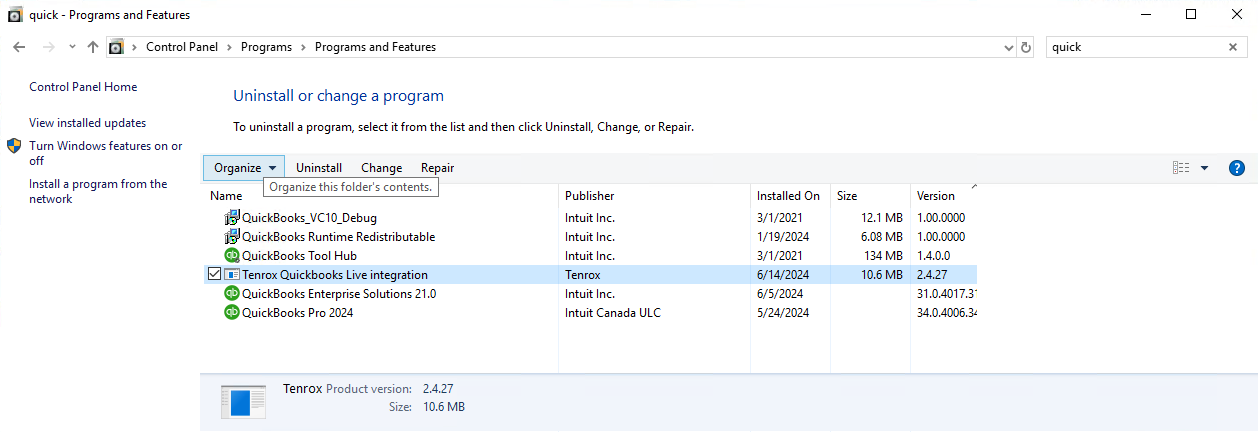The height and width of the screenshot is (432, 1258).
Task: Click the shield icon beside Windows features
Action: (15, 146)
